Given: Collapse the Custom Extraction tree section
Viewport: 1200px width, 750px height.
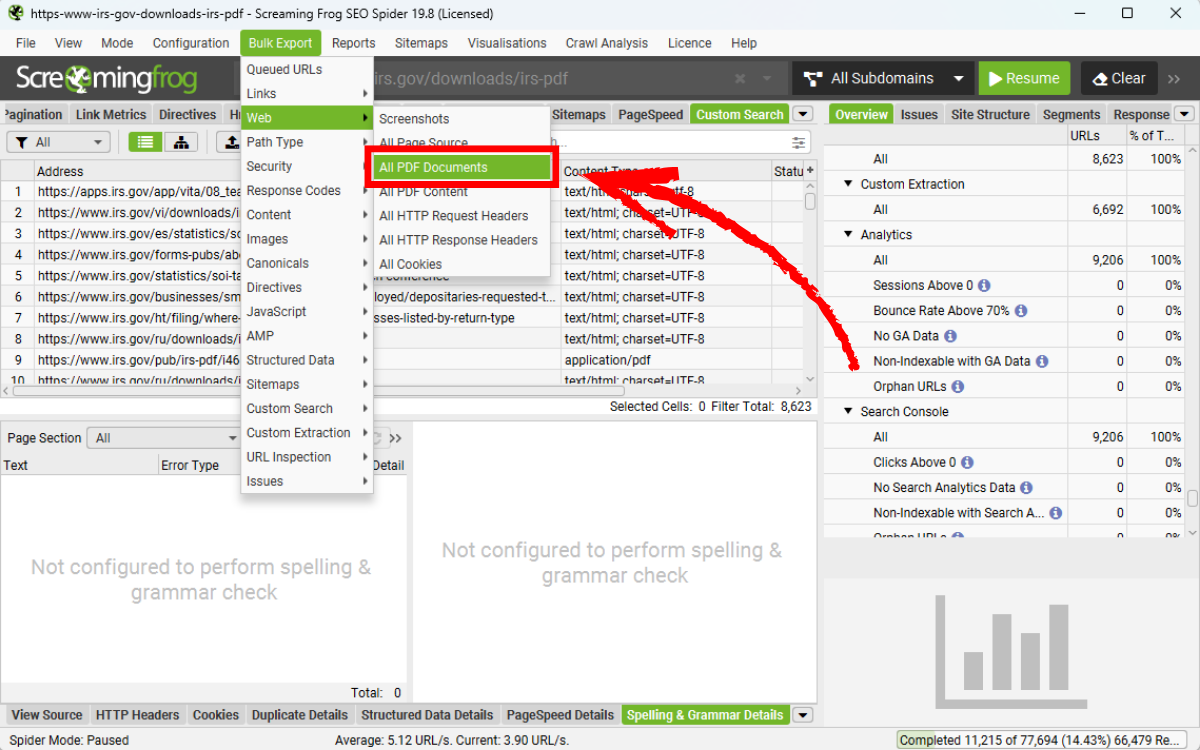Looking at the screenshot, I should tap(849, 184).
